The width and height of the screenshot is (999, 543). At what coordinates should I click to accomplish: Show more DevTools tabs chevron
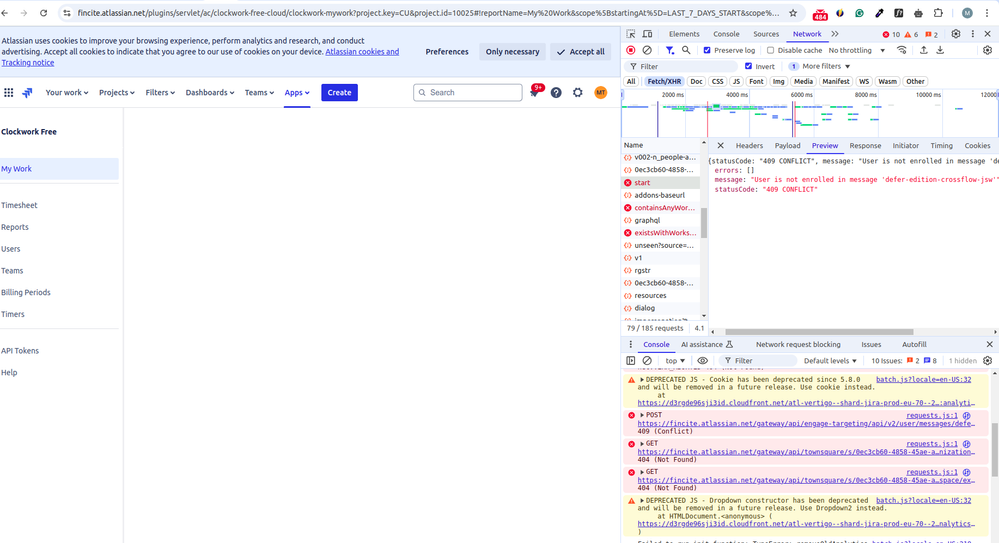[x=835, y=34]
